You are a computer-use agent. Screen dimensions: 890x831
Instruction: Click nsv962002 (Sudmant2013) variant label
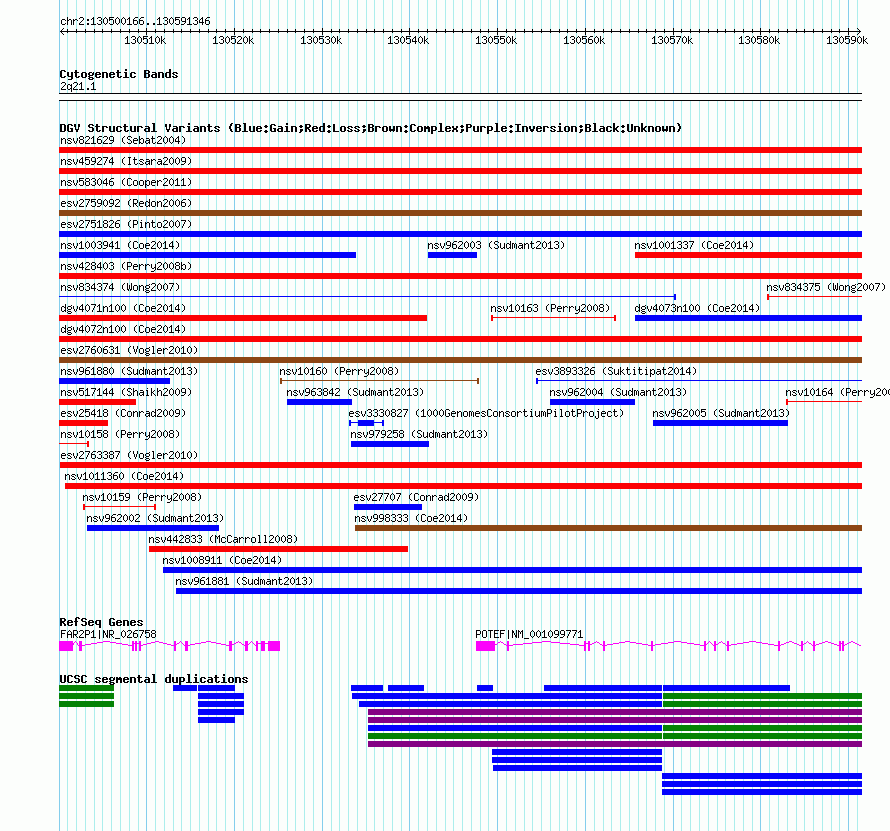click(155, 518)
